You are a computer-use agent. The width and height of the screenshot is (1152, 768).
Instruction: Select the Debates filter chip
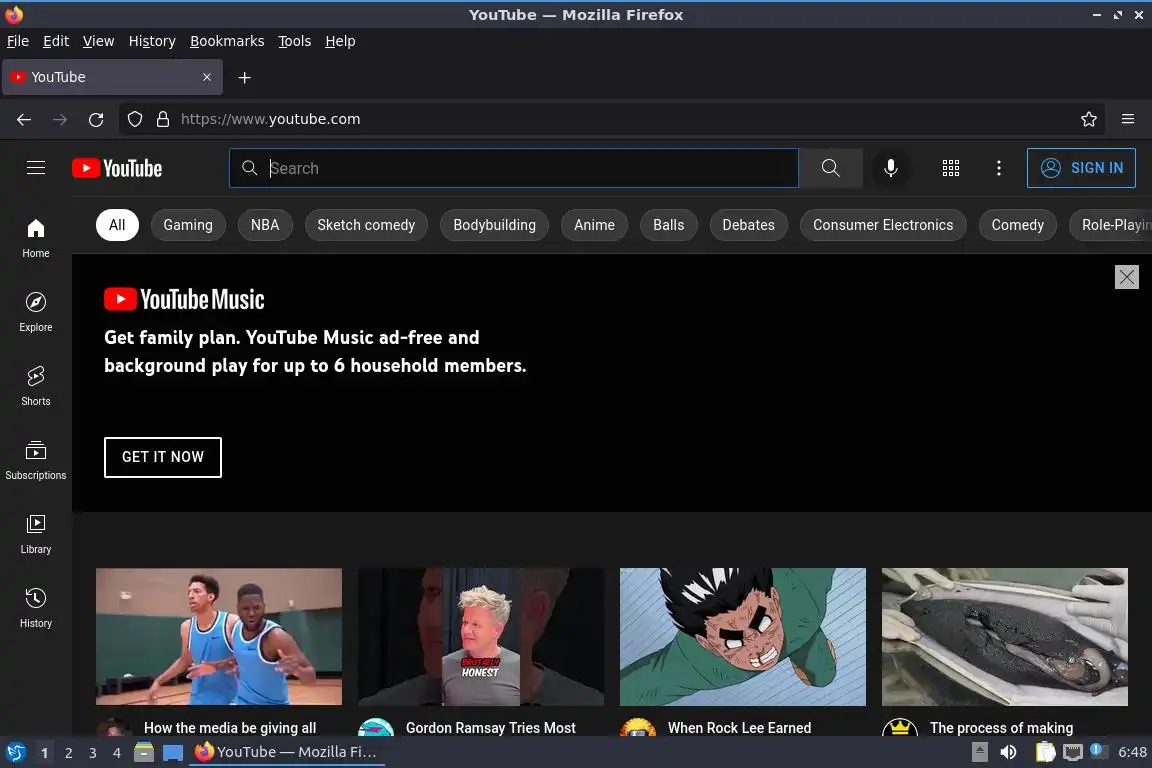click(x=749, y=225)
